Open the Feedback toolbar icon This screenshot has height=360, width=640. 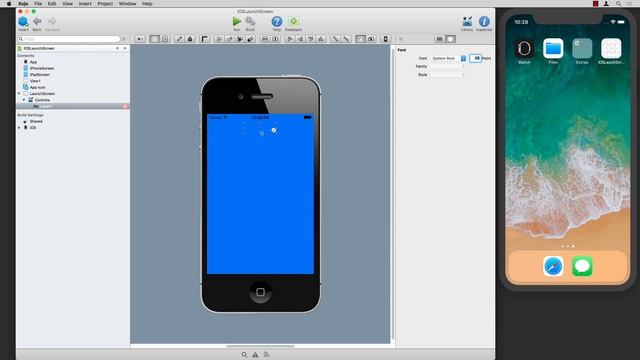293,21
